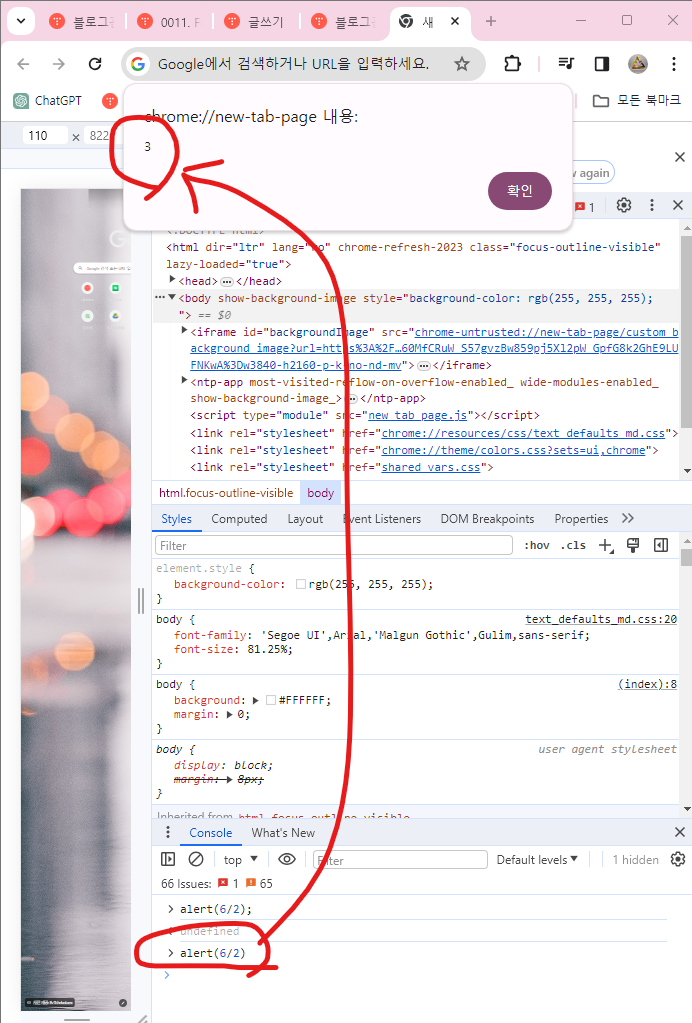Open the (index):8 source link

[647, 684]
